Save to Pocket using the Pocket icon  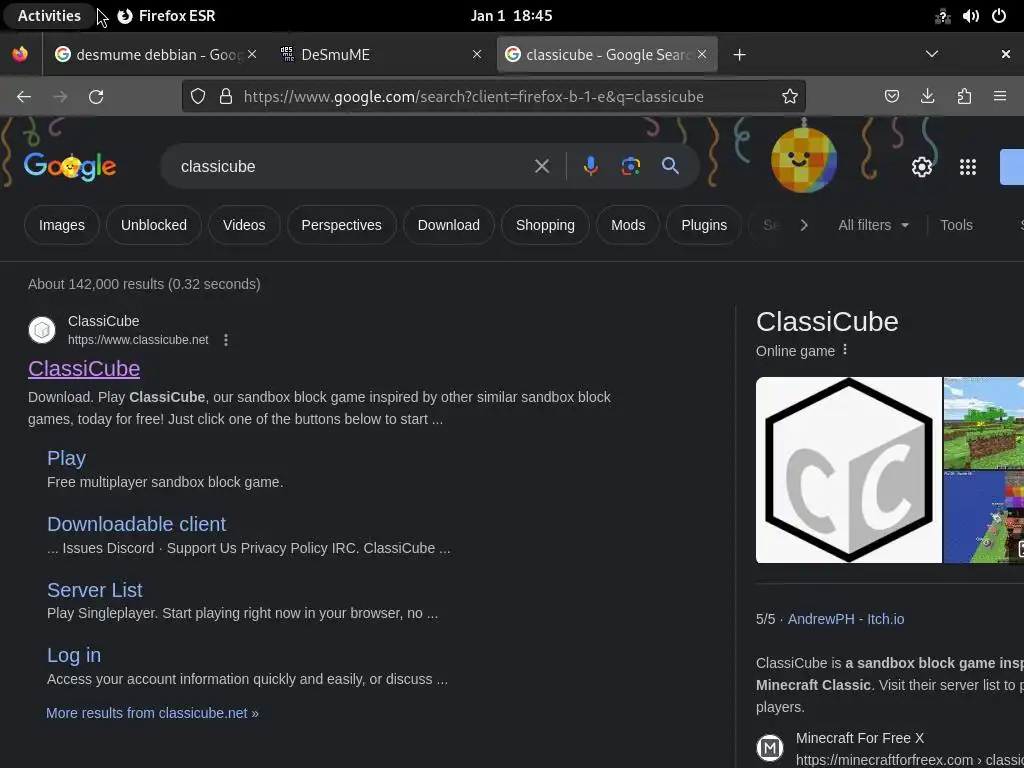pyautogui.click(x=891, y=97)
